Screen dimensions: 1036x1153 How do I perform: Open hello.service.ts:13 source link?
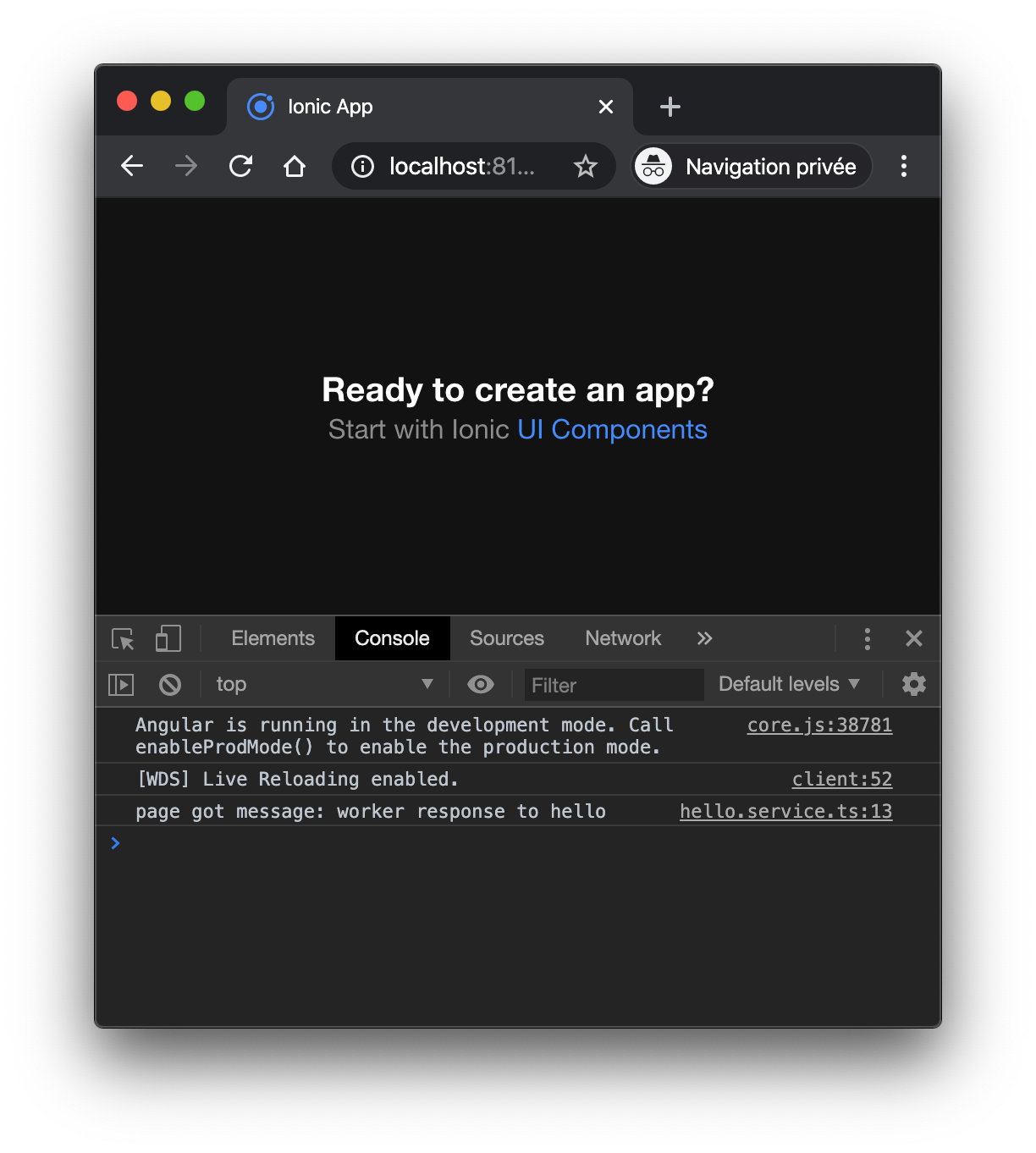coord(785,812)
